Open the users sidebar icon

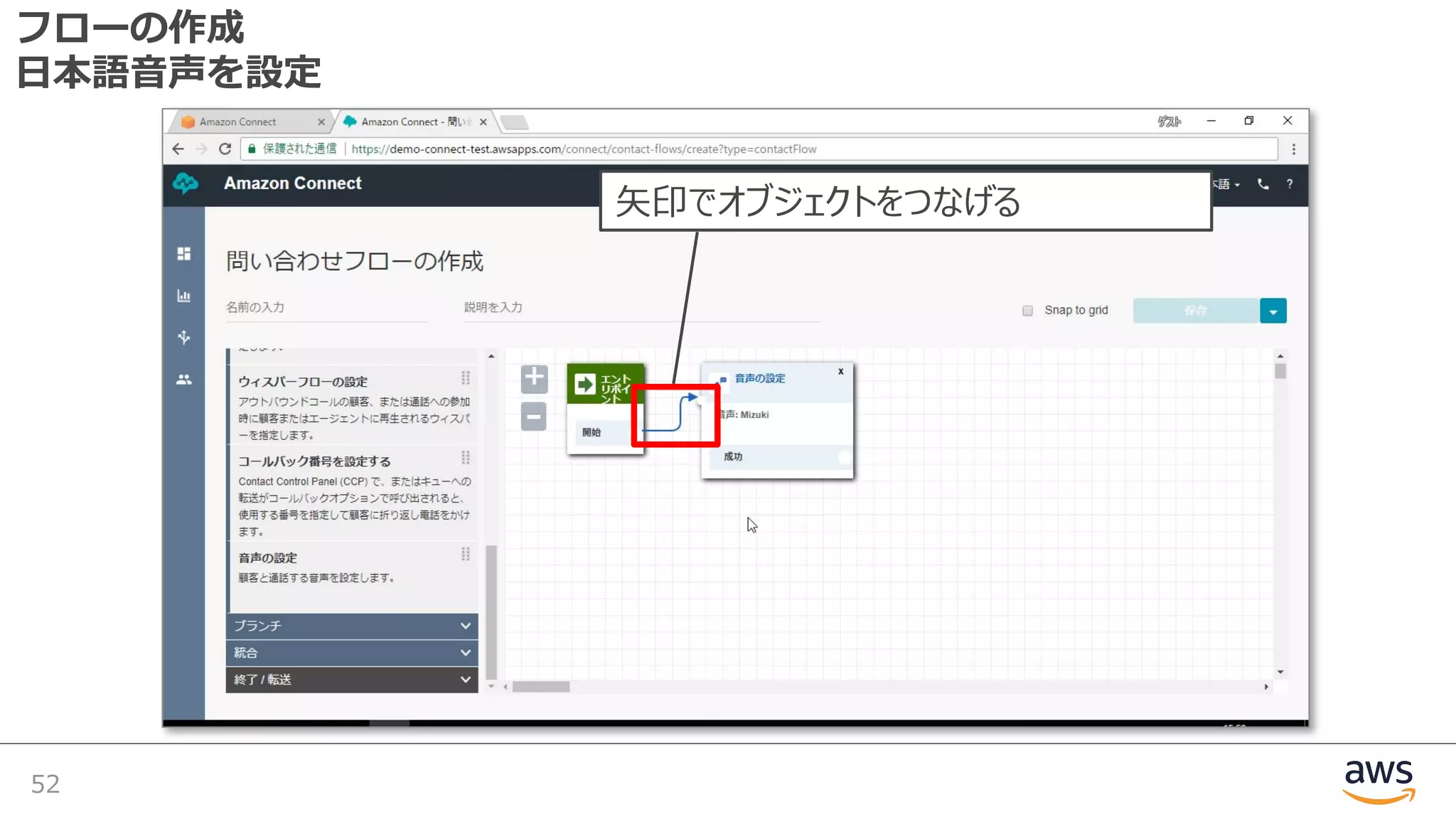(x=184, y=380)
